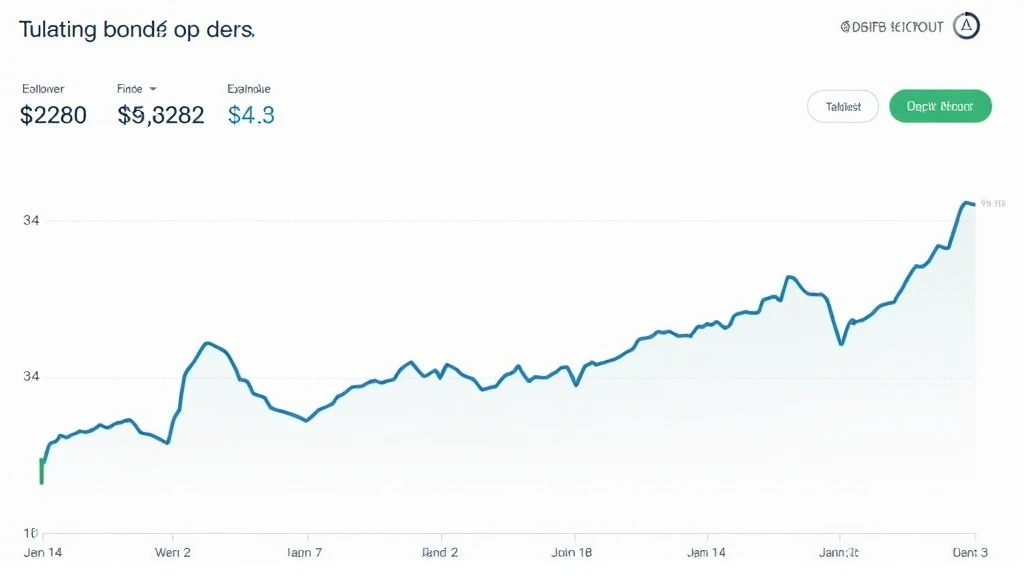Expand the "Finde" dropdown arrow
This screenshot has height=576, width=1024.
coord(153,89)
